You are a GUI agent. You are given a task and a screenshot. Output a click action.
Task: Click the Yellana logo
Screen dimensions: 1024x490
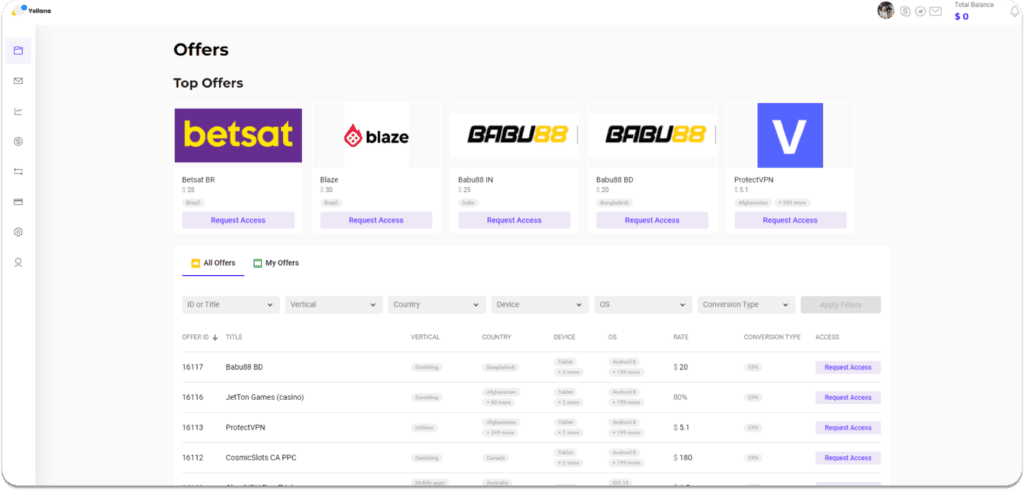click(x=31, y=11)
